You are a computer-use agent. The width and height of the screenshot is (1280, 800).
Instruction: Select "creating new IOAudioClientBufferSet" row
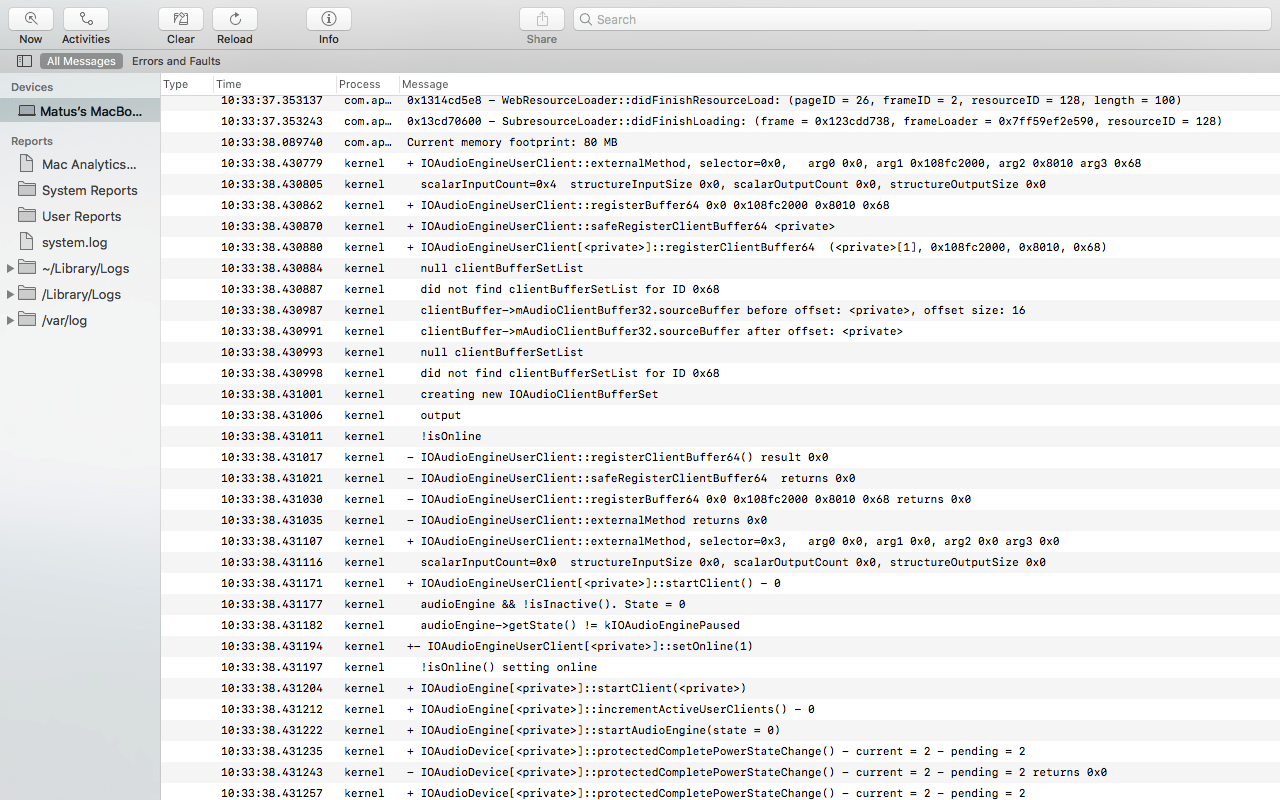720,394
